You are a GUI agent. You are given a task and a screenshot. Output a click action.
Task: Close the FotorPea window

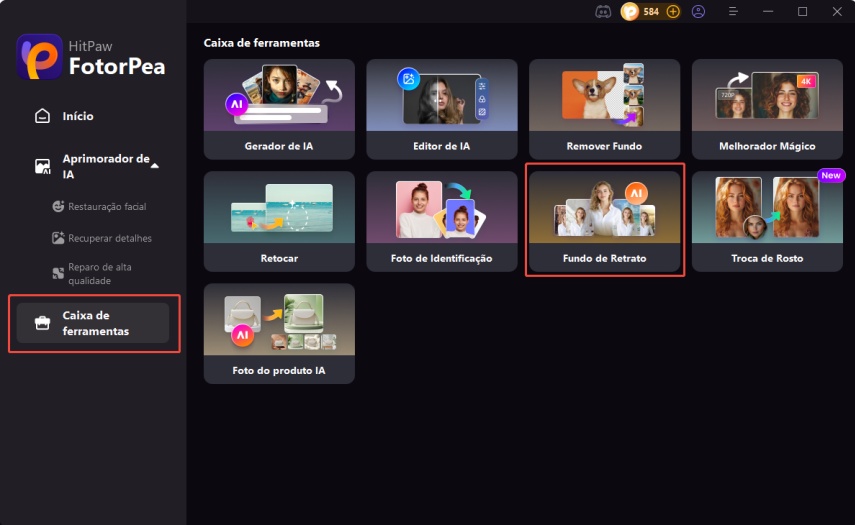click(837, 11)
